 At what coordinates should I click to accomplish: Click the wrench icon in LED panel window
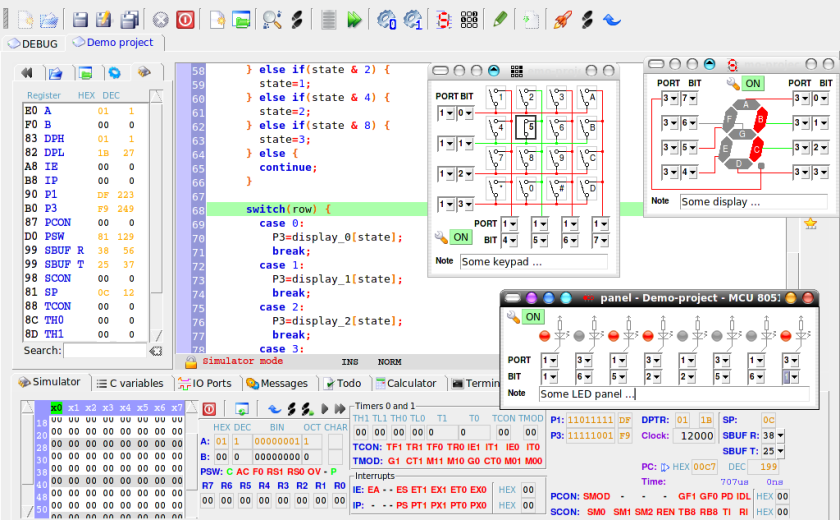pyautogui.click(x=514, y=317)
